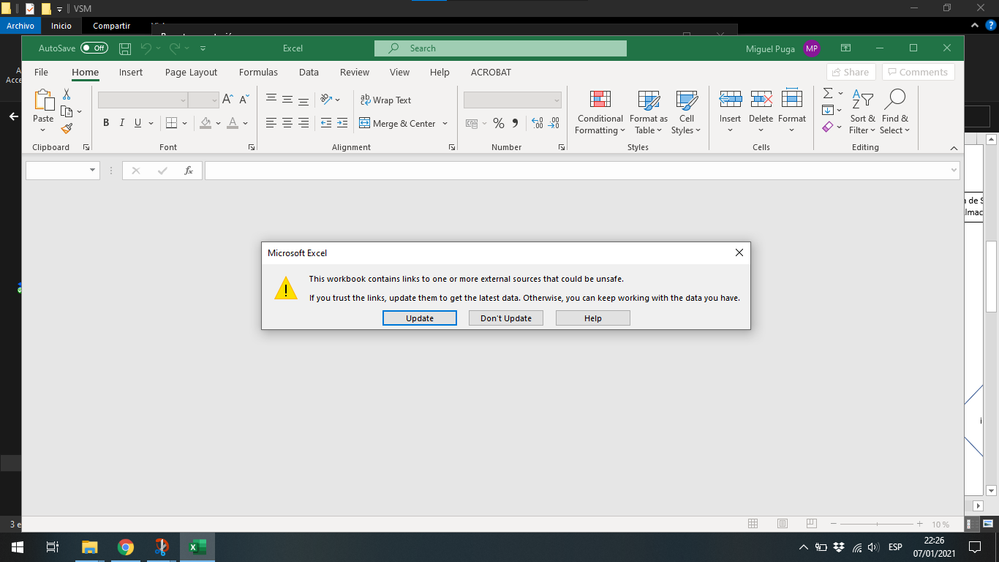Click the Delete cells icon
Viewport: 999px width, 562px height.
pyautogui.click(x=761, y=99)
